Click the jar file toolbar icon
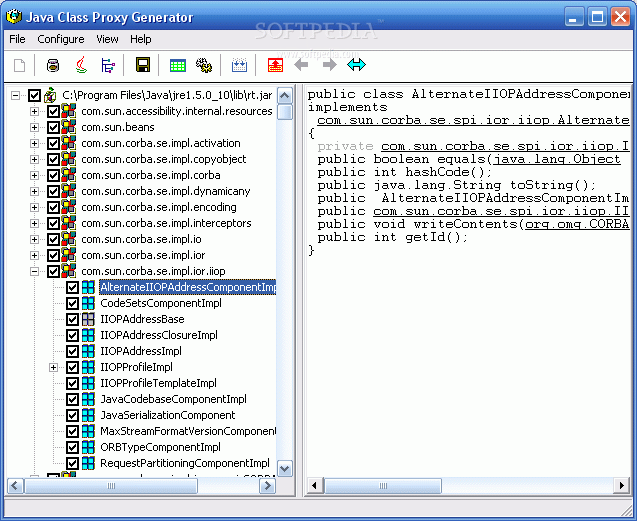This screenshot has height=521, width=637. 53,65
